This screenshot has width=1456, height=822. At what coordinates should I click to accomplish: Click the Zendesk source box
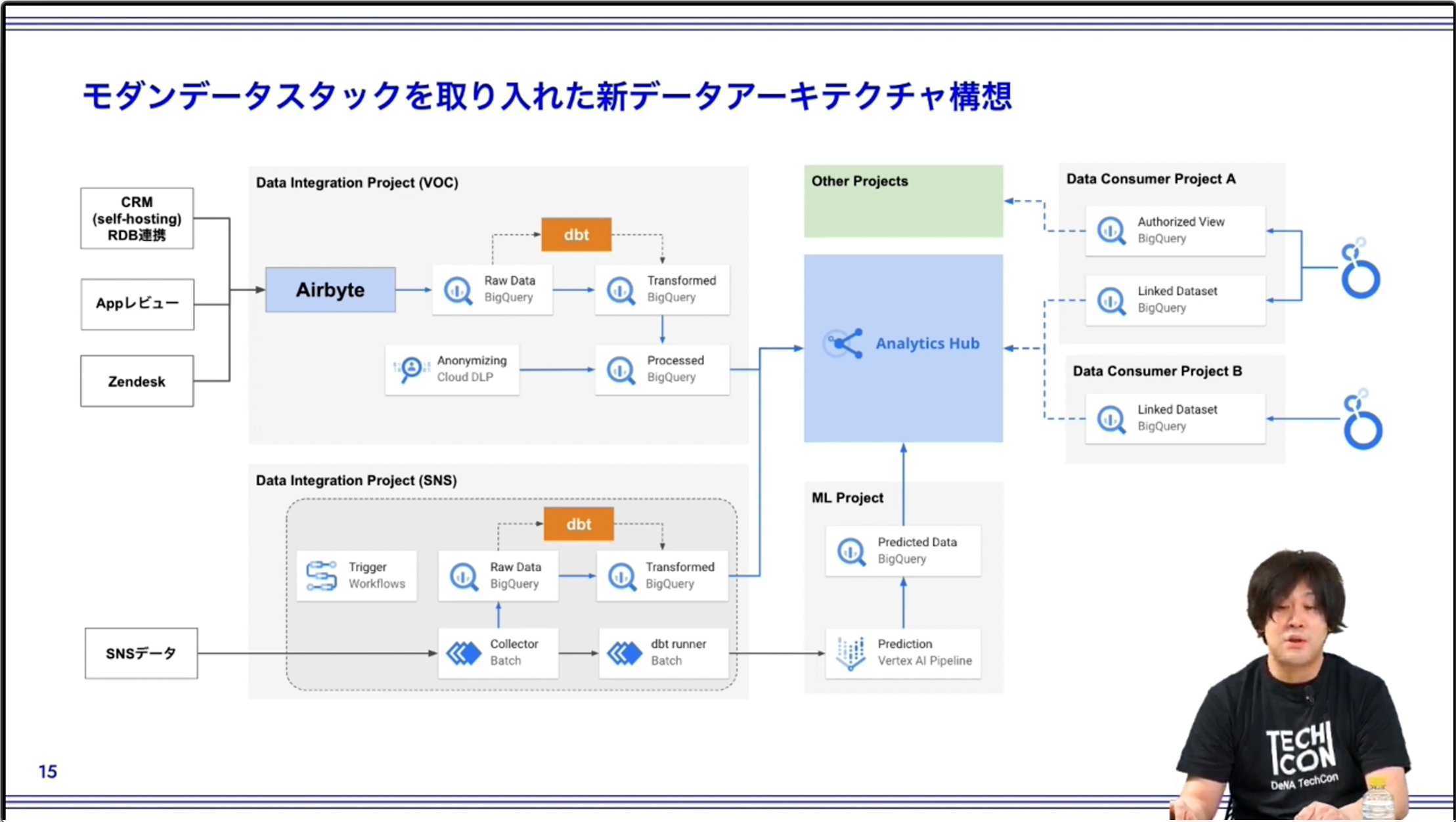tap(136, 381)
